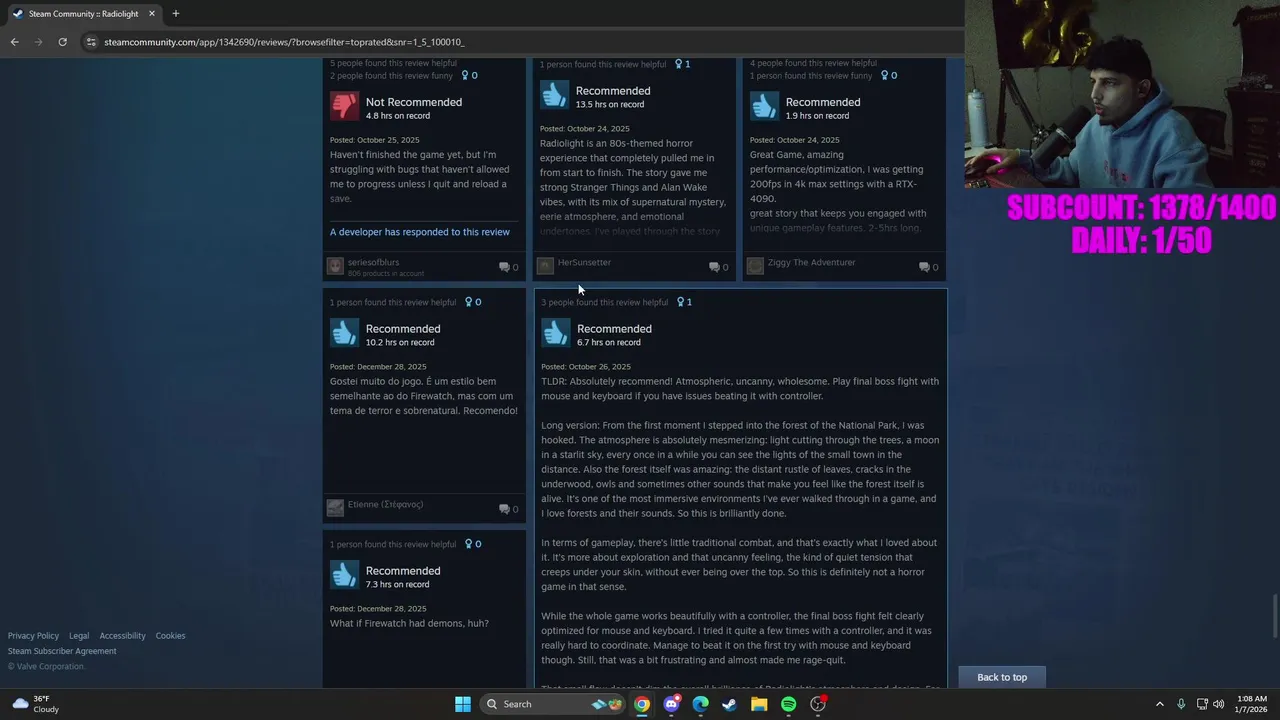1280x720 pixels.
Task: Click Etienne avatar thumbnail
Action: (335, 508)
